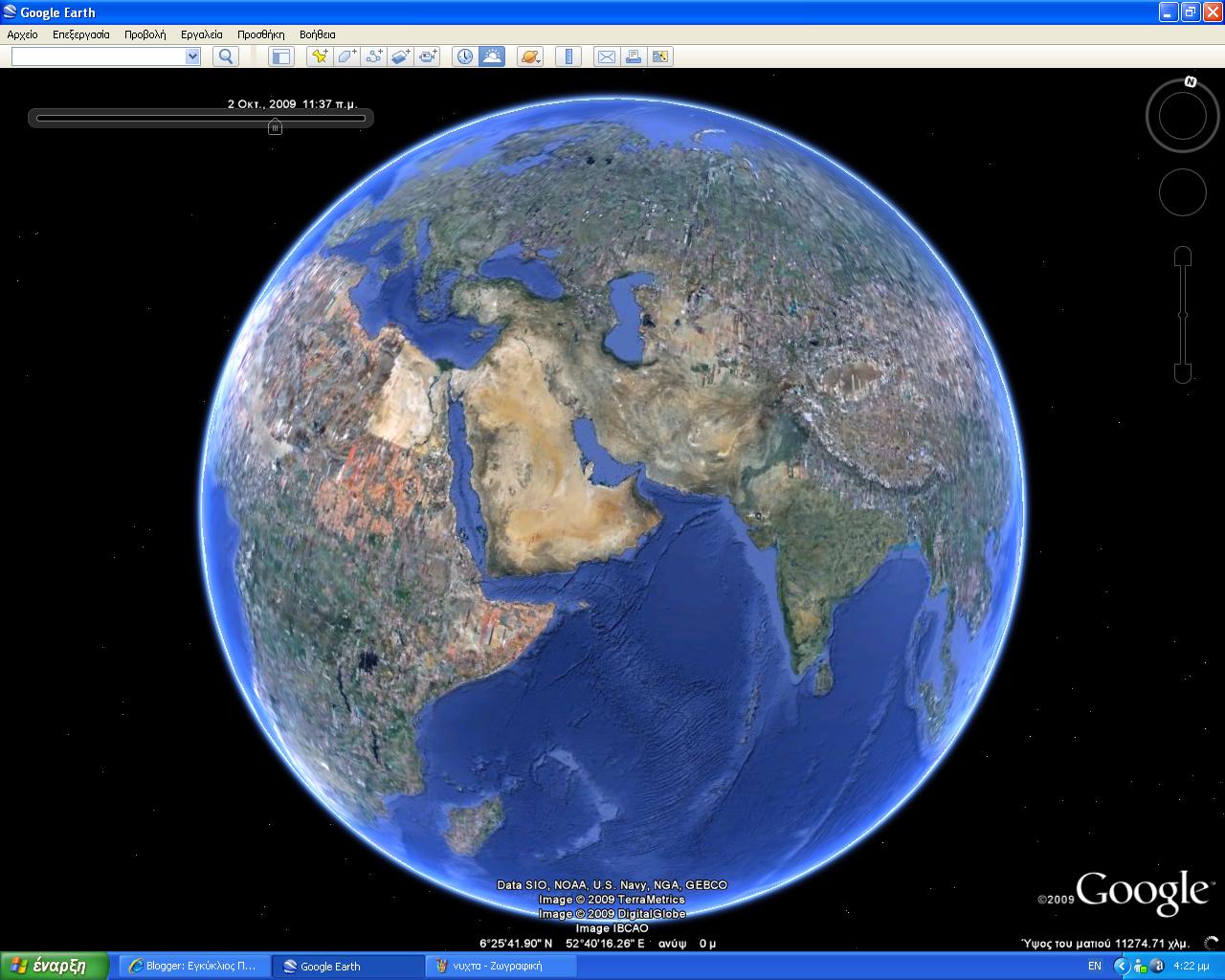Click the 4:22 μμ taskbar clock
Screen dimensions: 1225x980
[x=1191, y=966]
